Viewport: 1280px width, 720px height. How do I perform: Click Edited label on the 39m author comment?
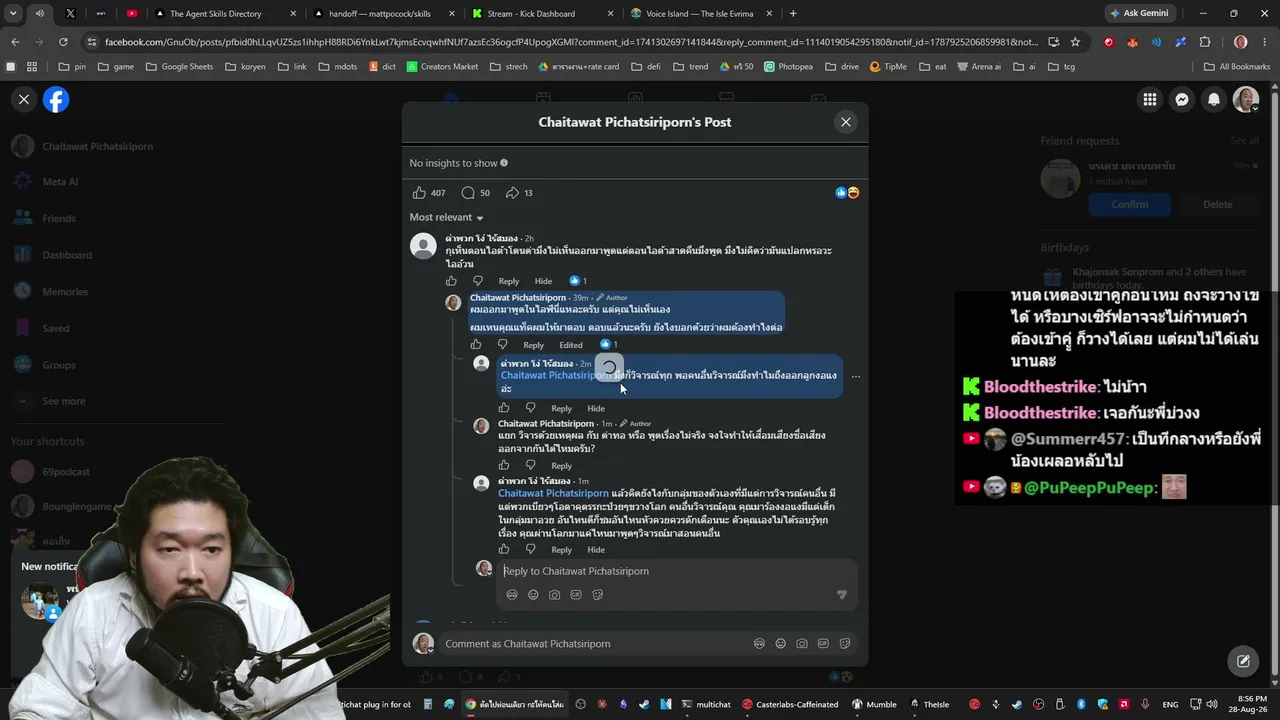571,345
